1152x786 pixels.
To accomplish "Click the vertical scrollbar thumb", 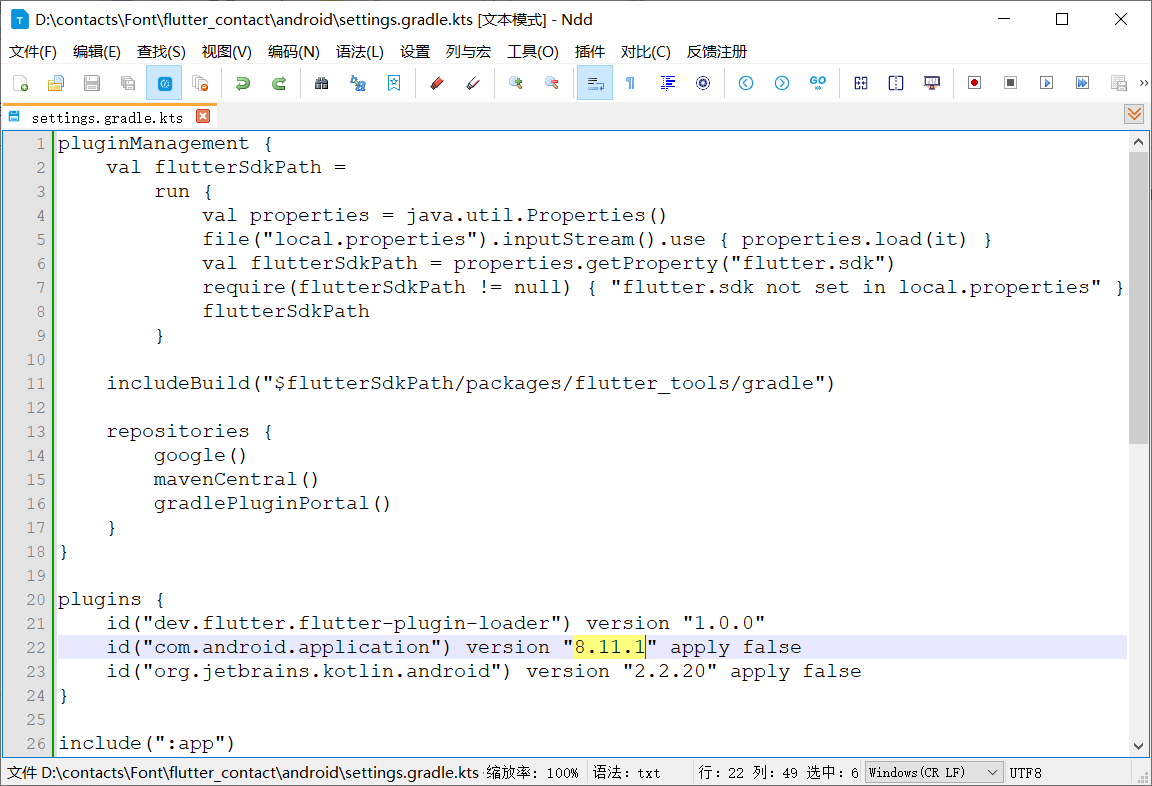I will click(1138, 298).
